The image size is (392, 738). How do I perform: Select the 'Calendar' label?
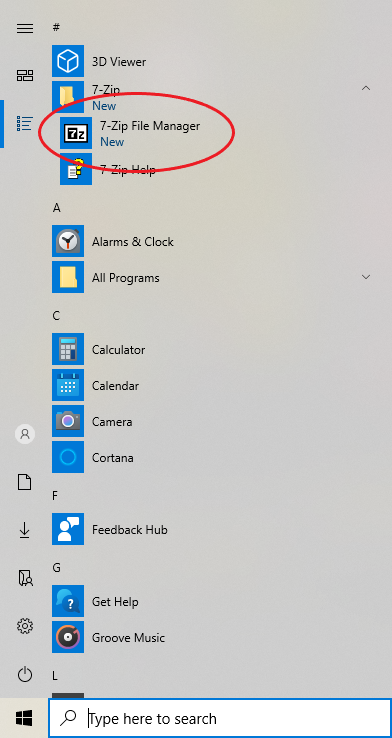click(x=115, y=385)
